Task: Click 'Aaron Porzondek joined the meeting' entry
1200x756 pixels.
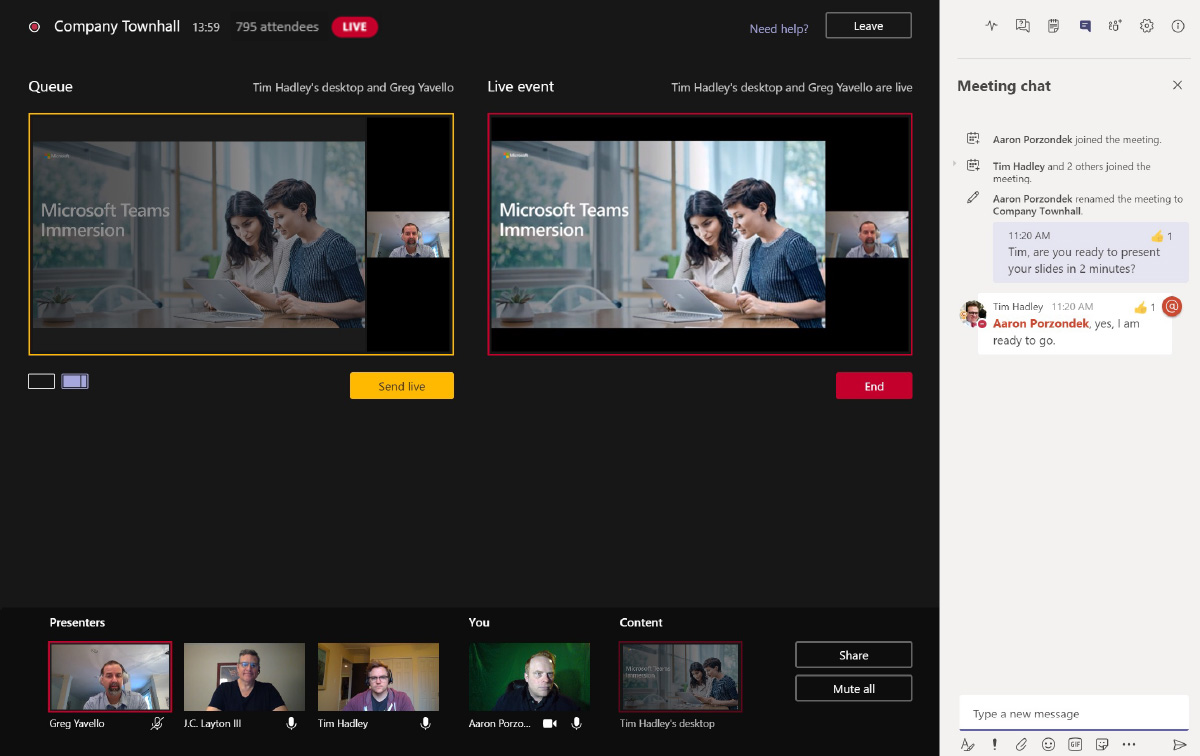Action: [x=1077, y=140]
